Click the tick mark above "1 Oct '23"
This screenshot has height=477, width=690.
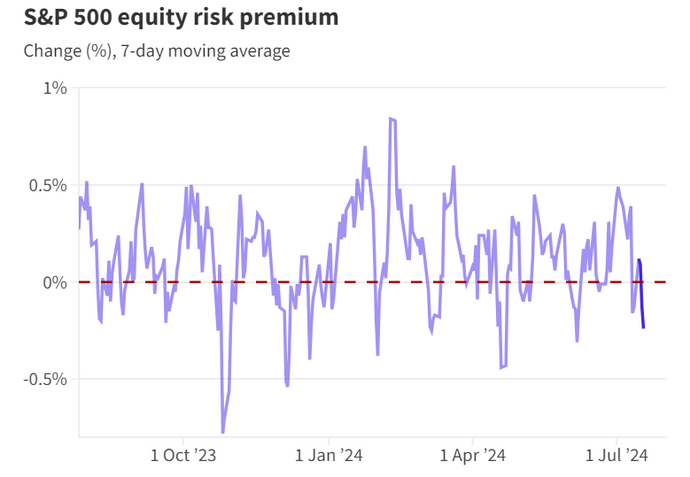pyautogui.click(x=184, y=439)
